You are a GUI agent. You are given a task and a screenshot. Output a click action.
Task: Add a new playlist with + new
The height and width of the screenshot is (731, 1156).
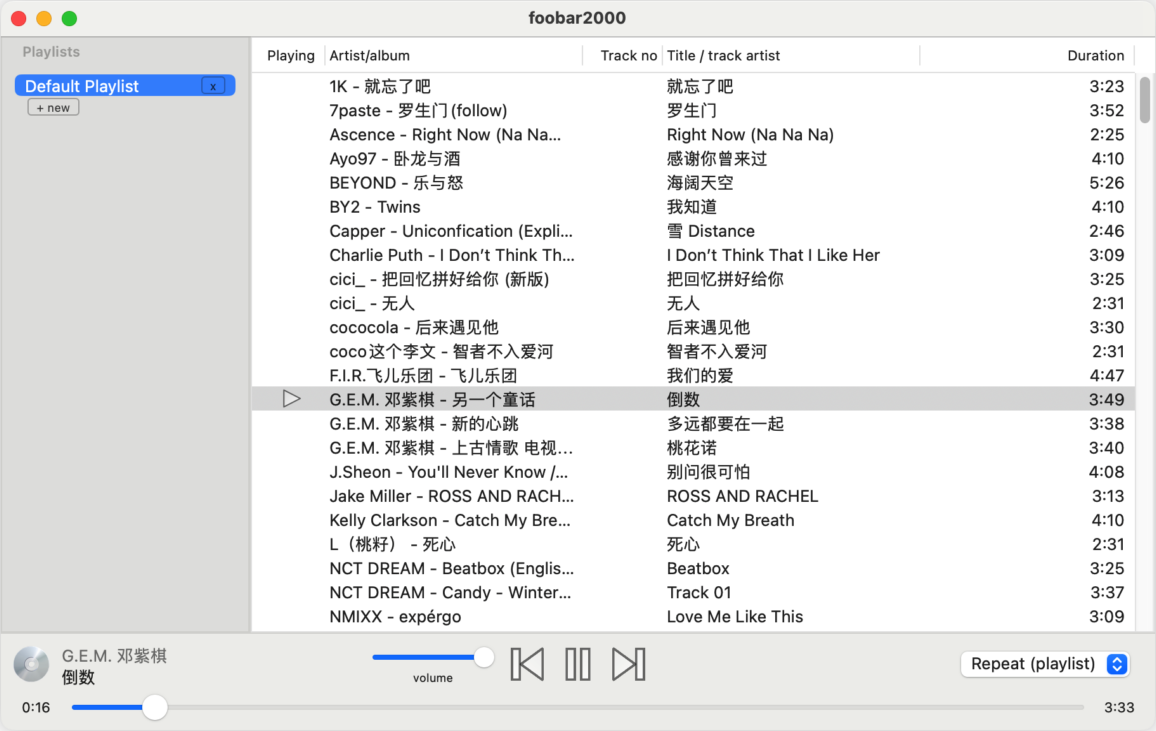point(53,108)
